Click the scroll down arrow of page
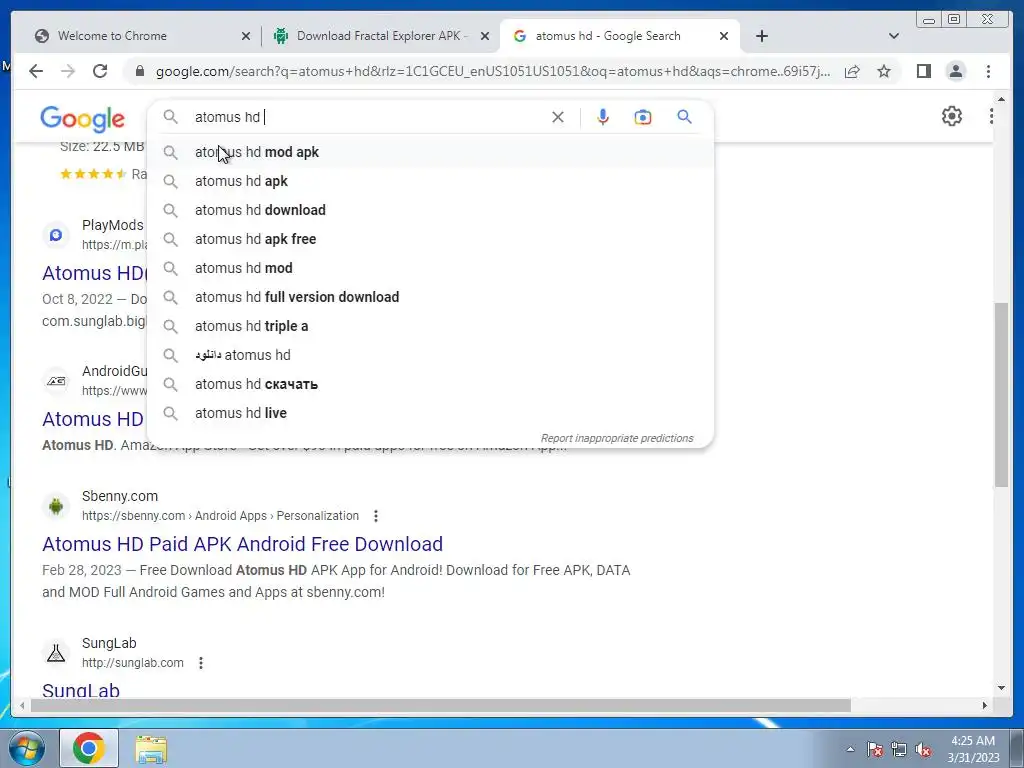 pyautogui.click(x=1001, y=688)
